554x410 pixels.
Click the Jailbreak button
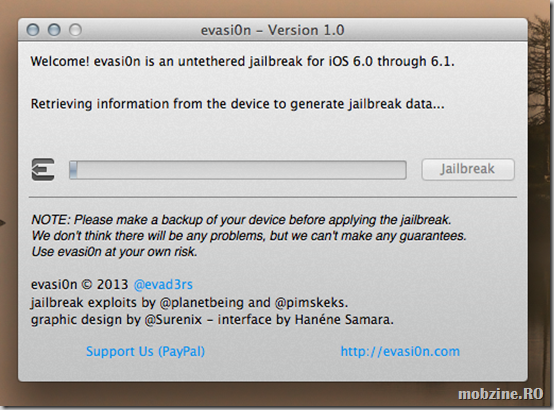click(x=468, y=169)
